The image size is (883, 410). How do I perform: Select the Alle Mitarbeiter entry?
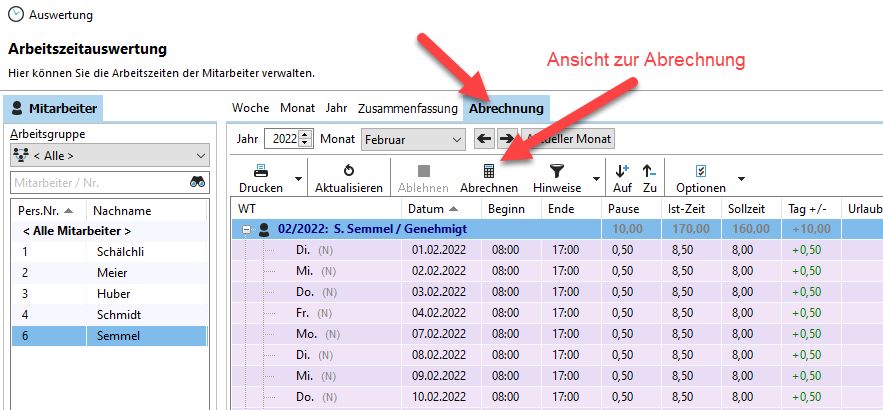(x=76, y=231)
